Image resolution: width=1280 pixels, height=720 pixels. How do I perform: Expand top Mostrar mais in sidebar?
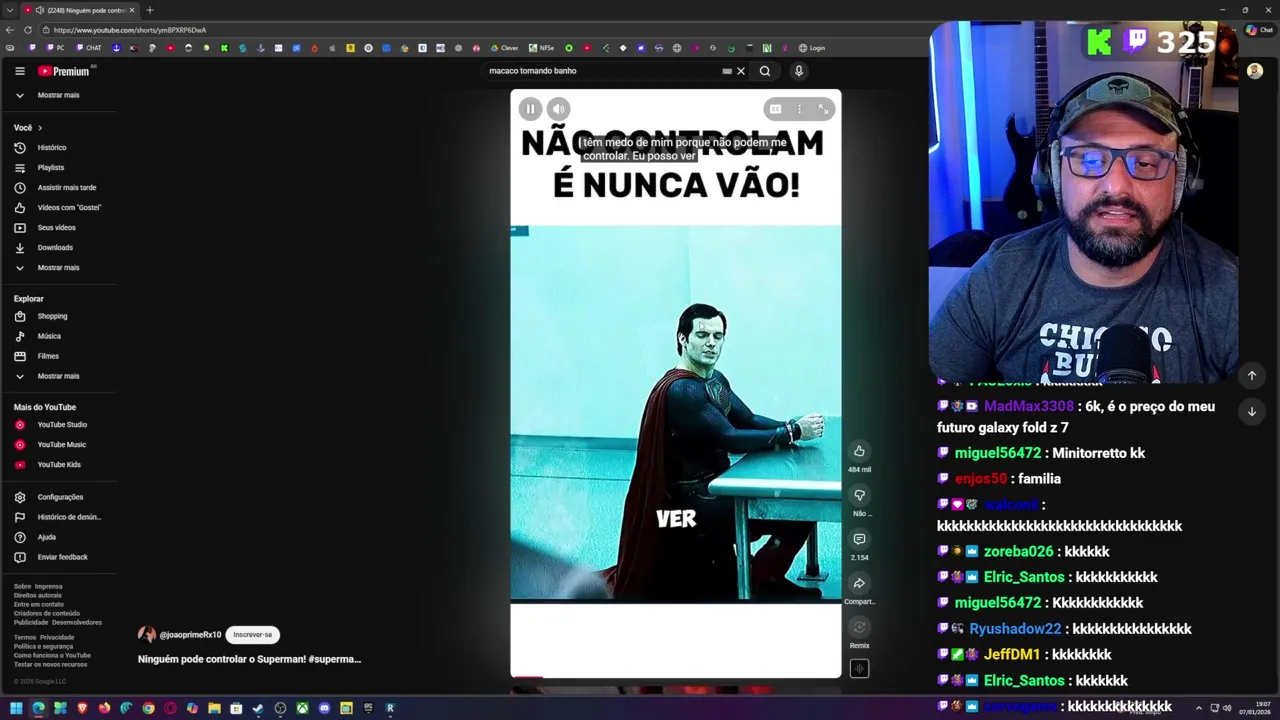click(58, 95)
